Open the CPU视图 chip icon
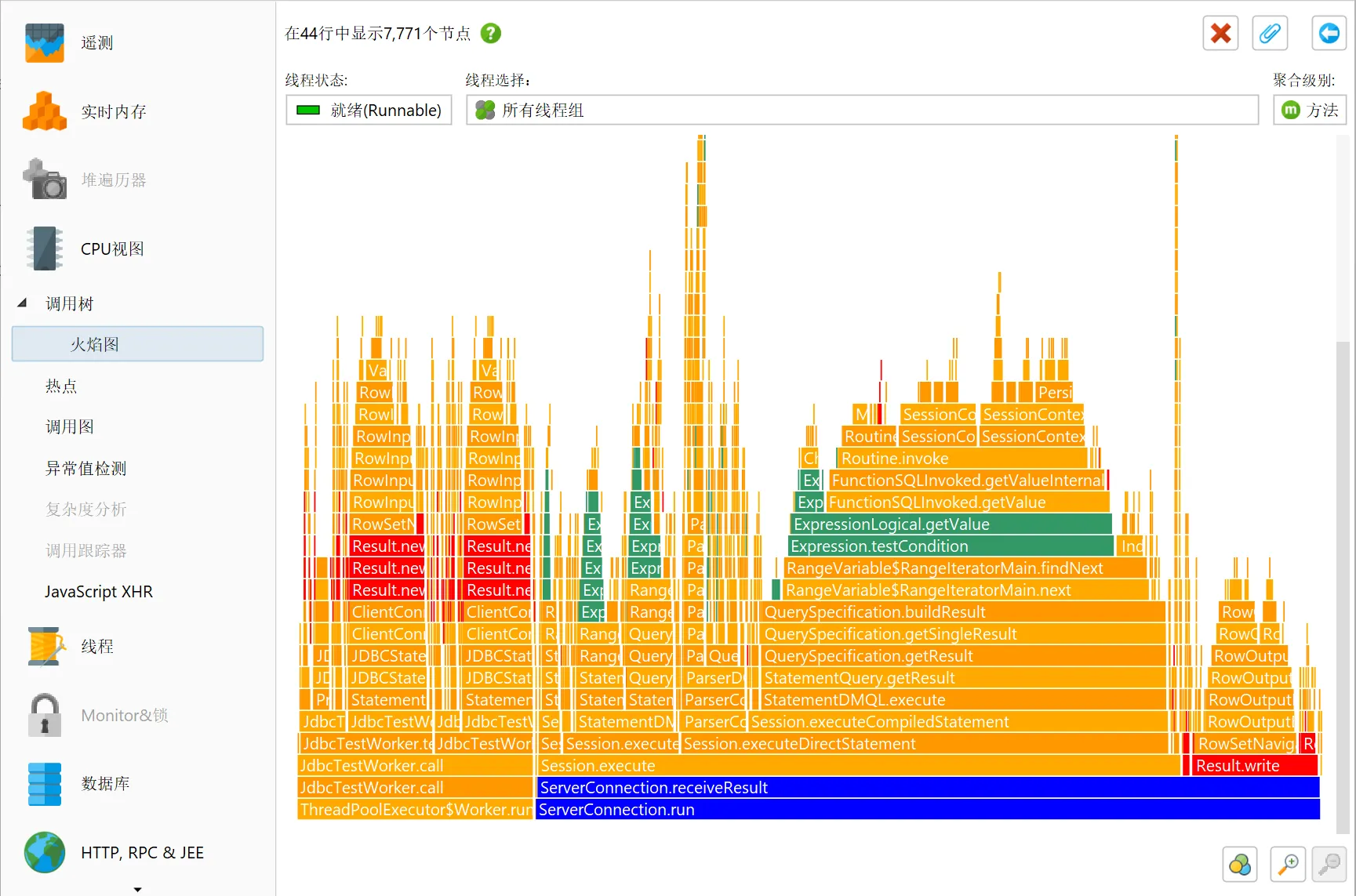 coord(45,248)
